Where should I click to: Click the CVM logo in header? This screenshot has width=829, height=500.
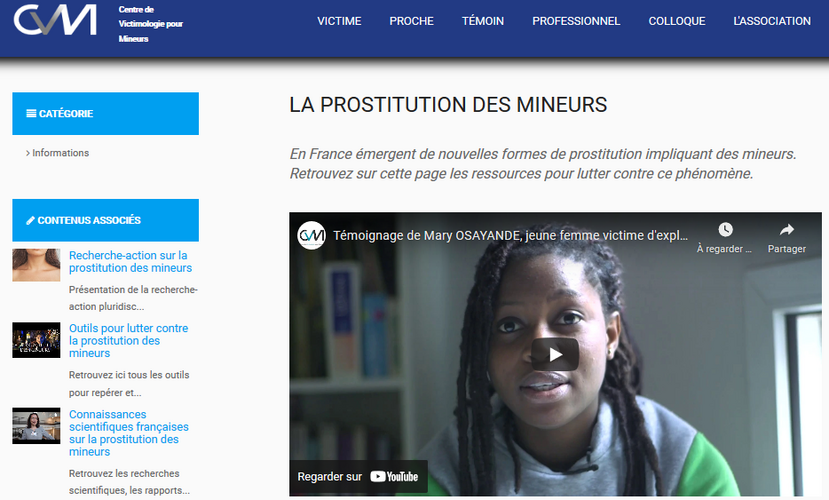[55, 20]
